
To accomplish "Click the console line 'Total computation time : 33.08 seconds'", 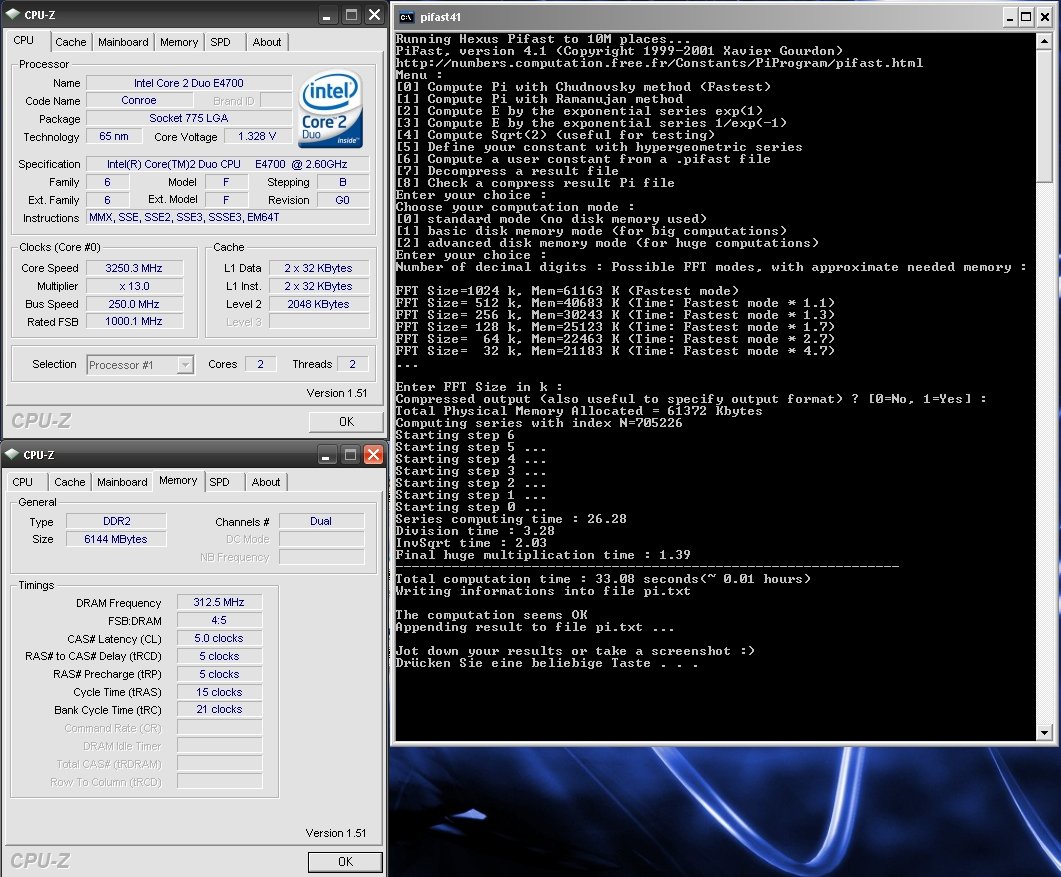I will (x=604, y=579).
